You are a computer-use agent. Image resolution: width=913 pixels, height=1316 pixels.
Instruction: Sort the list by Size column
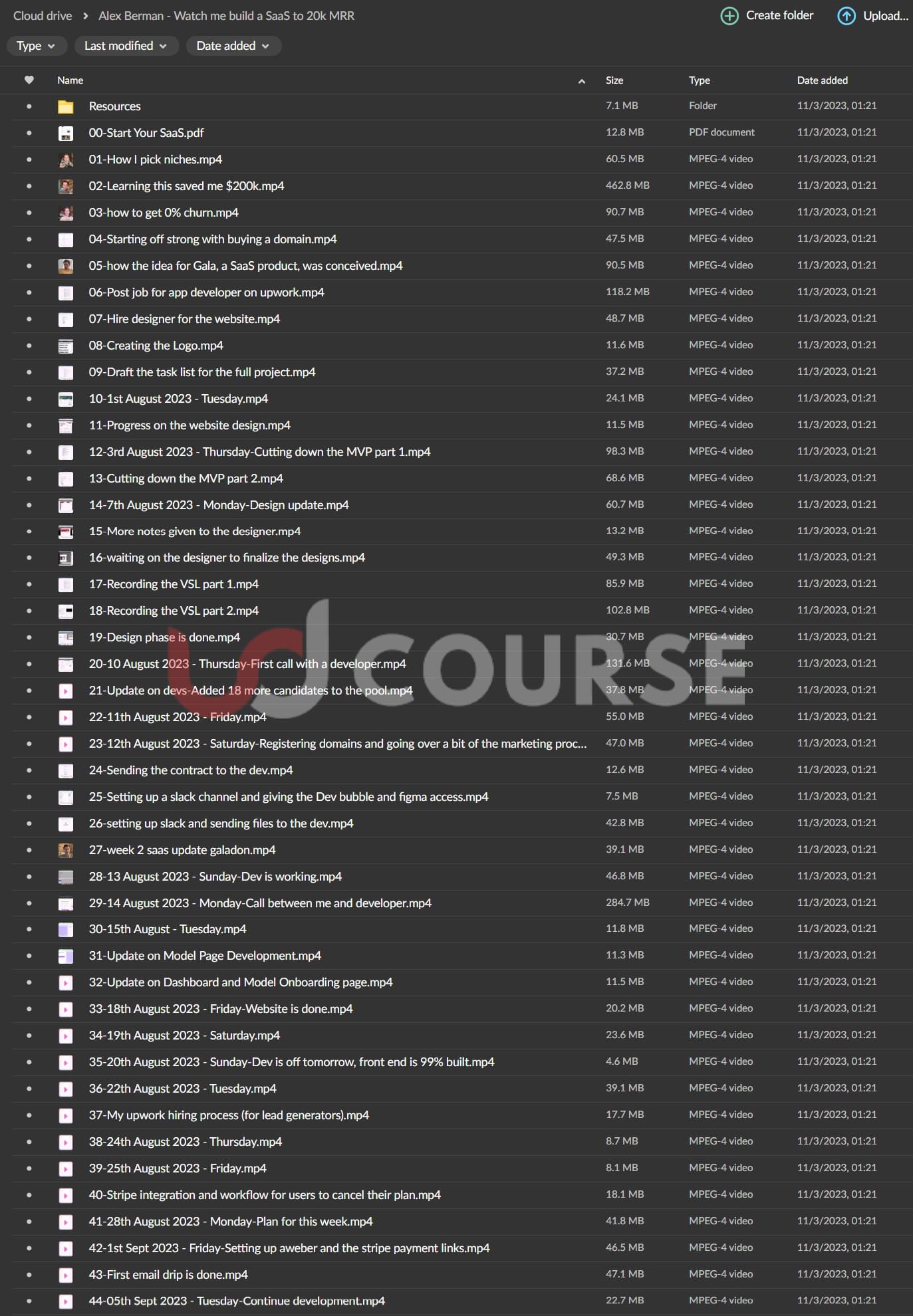coord(614,80)
